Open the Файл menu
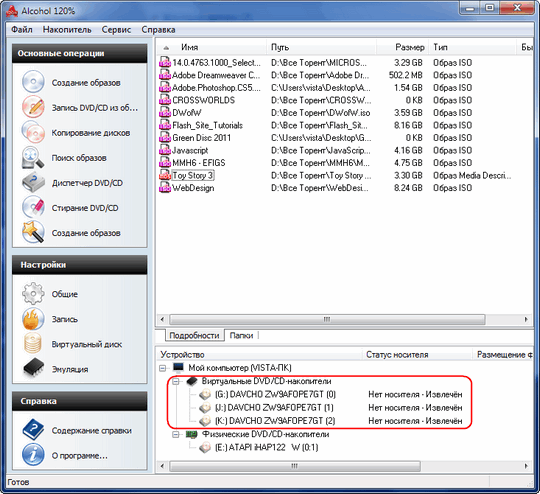The height and width of the screenshot is (494, 540). 22,30
